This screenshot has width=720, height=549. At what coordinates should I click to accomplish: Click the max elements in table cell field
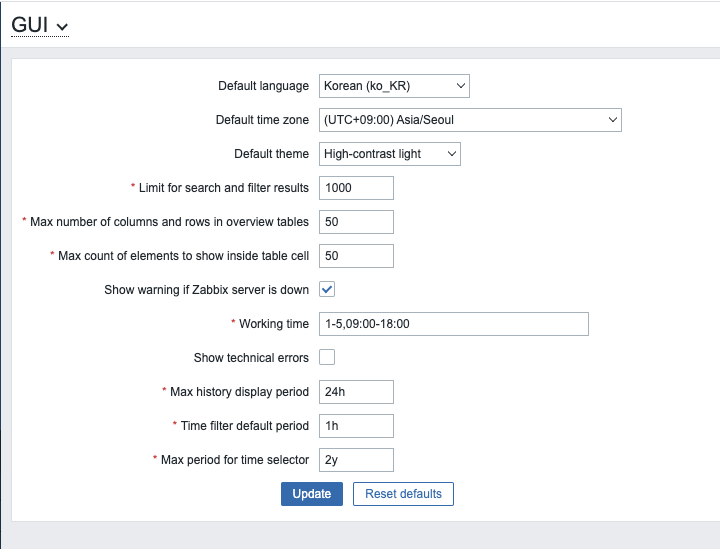(356, 256)
